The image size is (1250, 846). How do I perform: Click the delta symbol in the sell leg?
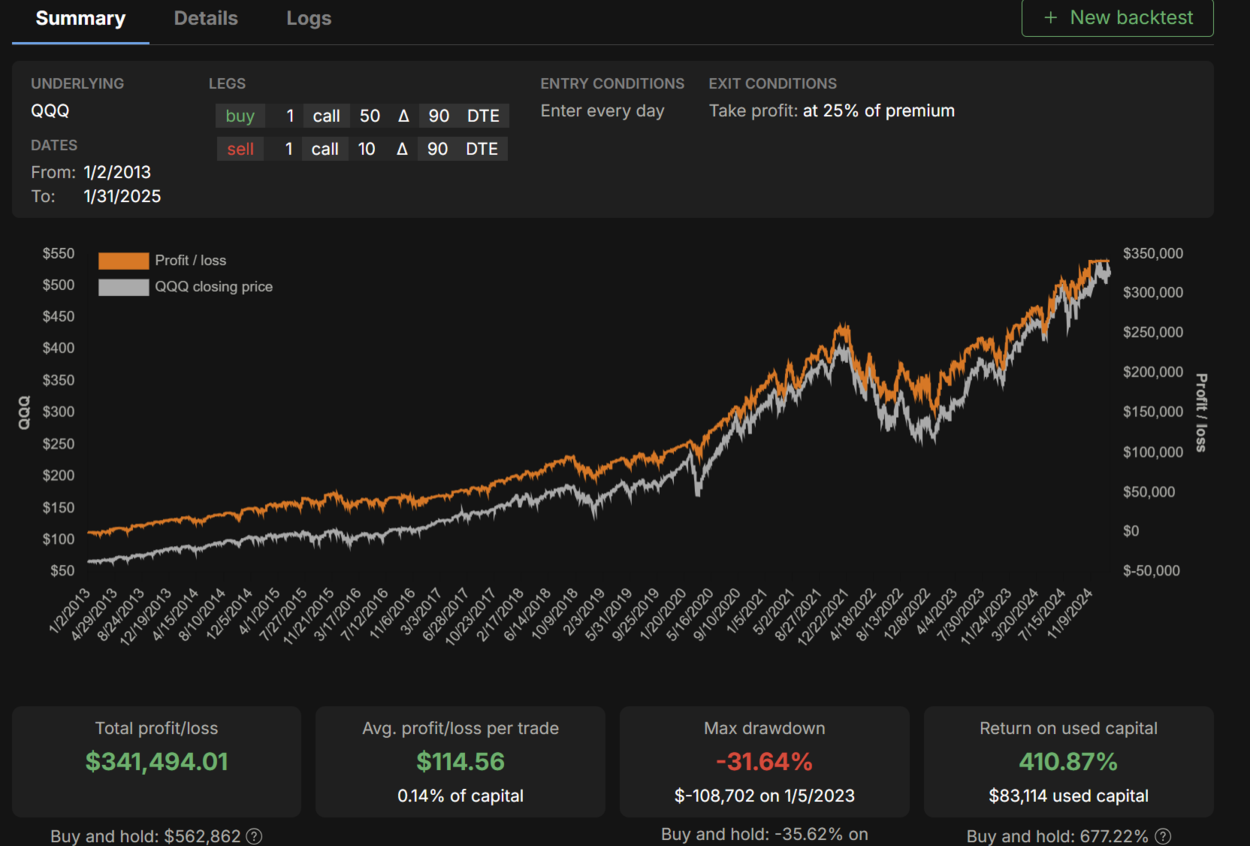coord(404,149)
